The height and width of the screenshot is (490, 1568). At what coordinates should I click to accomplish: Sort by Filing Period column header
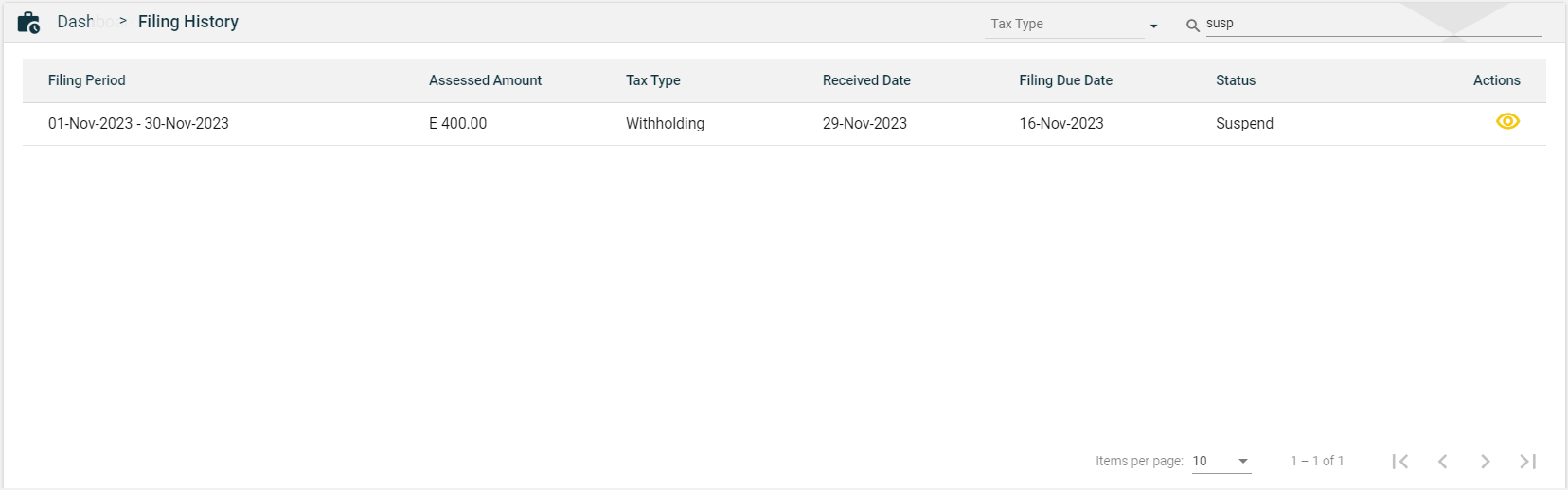click(x=87, y=80)
